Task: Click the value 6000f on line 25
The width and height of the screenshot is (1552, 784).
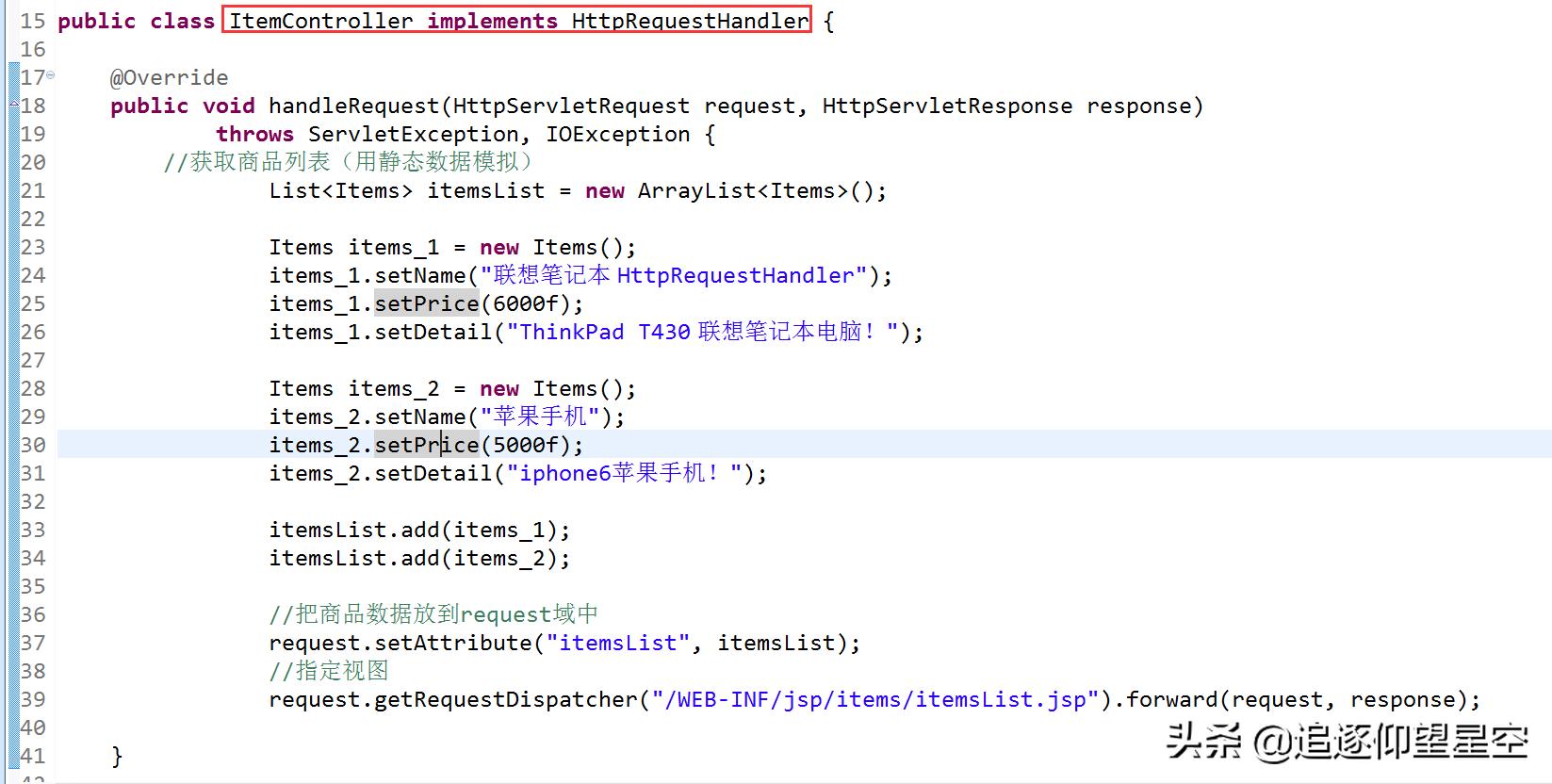Action: [526, 303]
